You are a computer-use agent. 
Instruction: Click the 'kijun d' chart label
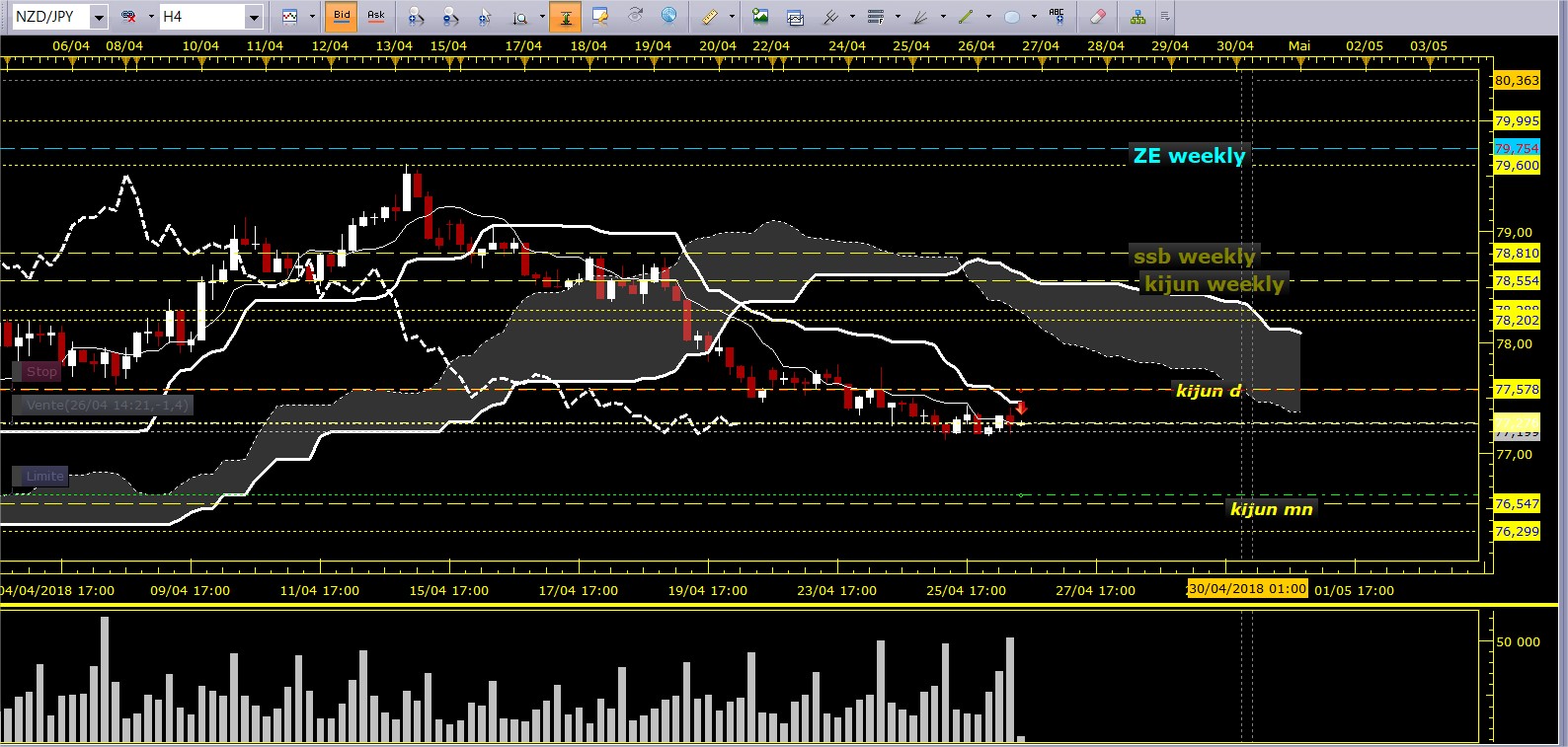click(1209, 391)
